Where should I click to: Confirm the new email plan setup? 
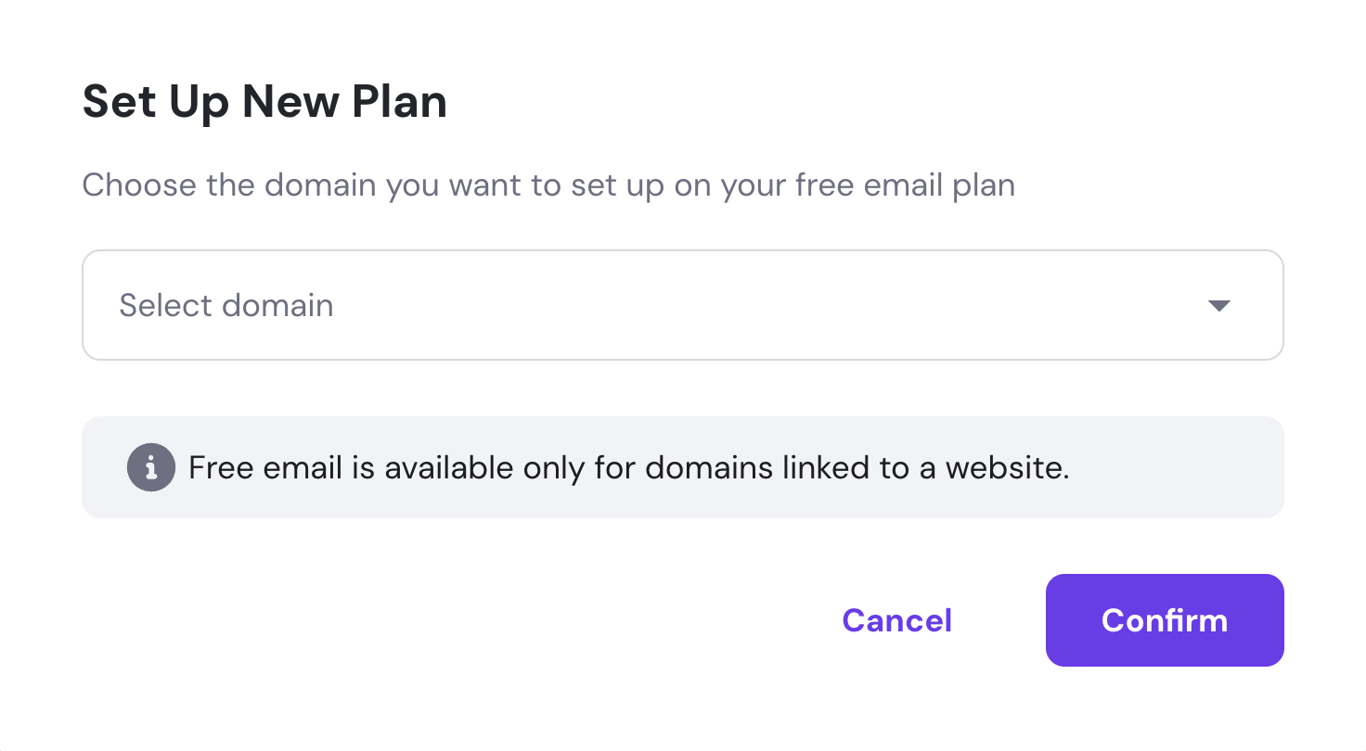click(1163, 620)
